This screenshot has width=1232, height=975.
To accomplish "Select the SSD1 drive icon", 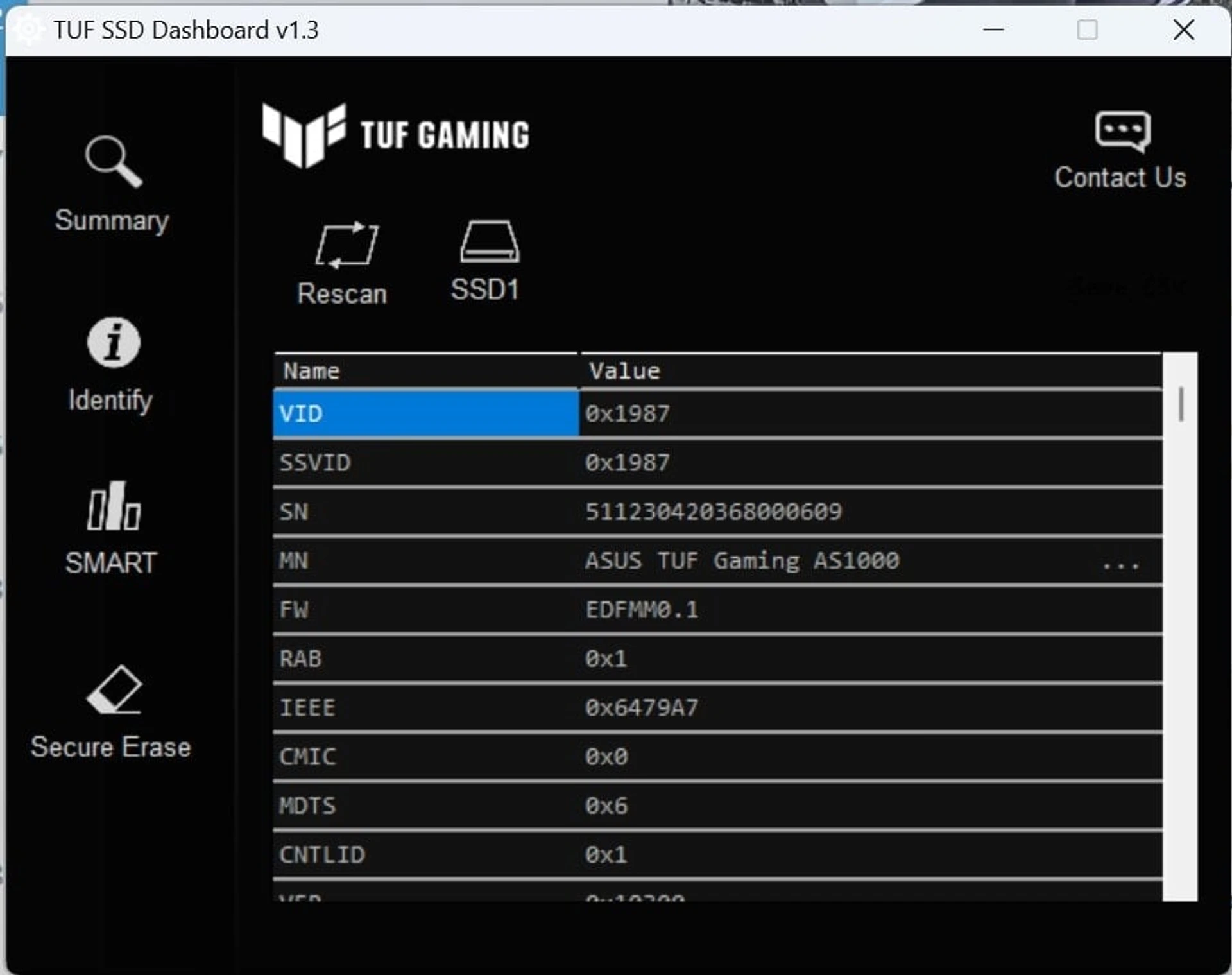I will pos(490,241).
